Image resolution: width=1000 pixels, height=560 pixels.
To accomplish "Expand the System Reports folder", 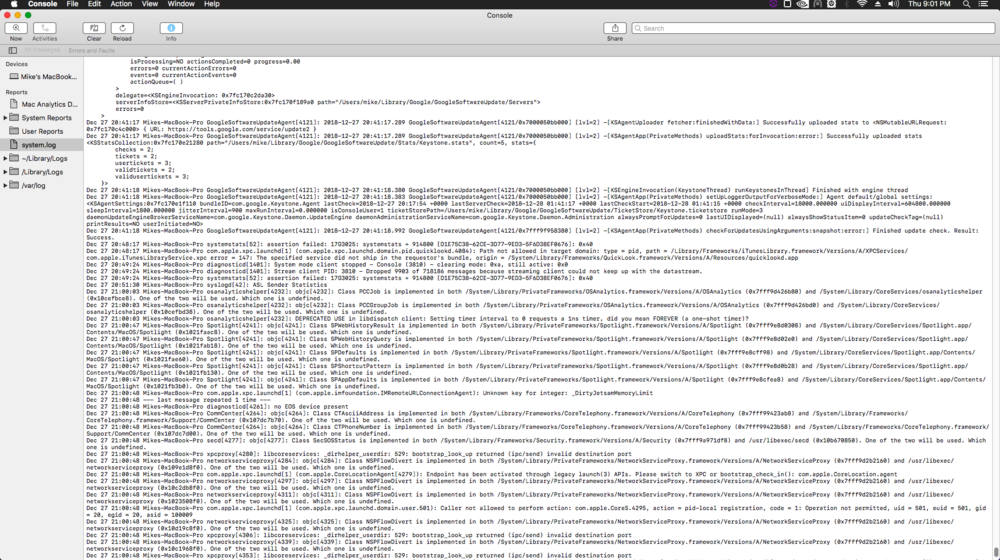I will coord(7,118).
